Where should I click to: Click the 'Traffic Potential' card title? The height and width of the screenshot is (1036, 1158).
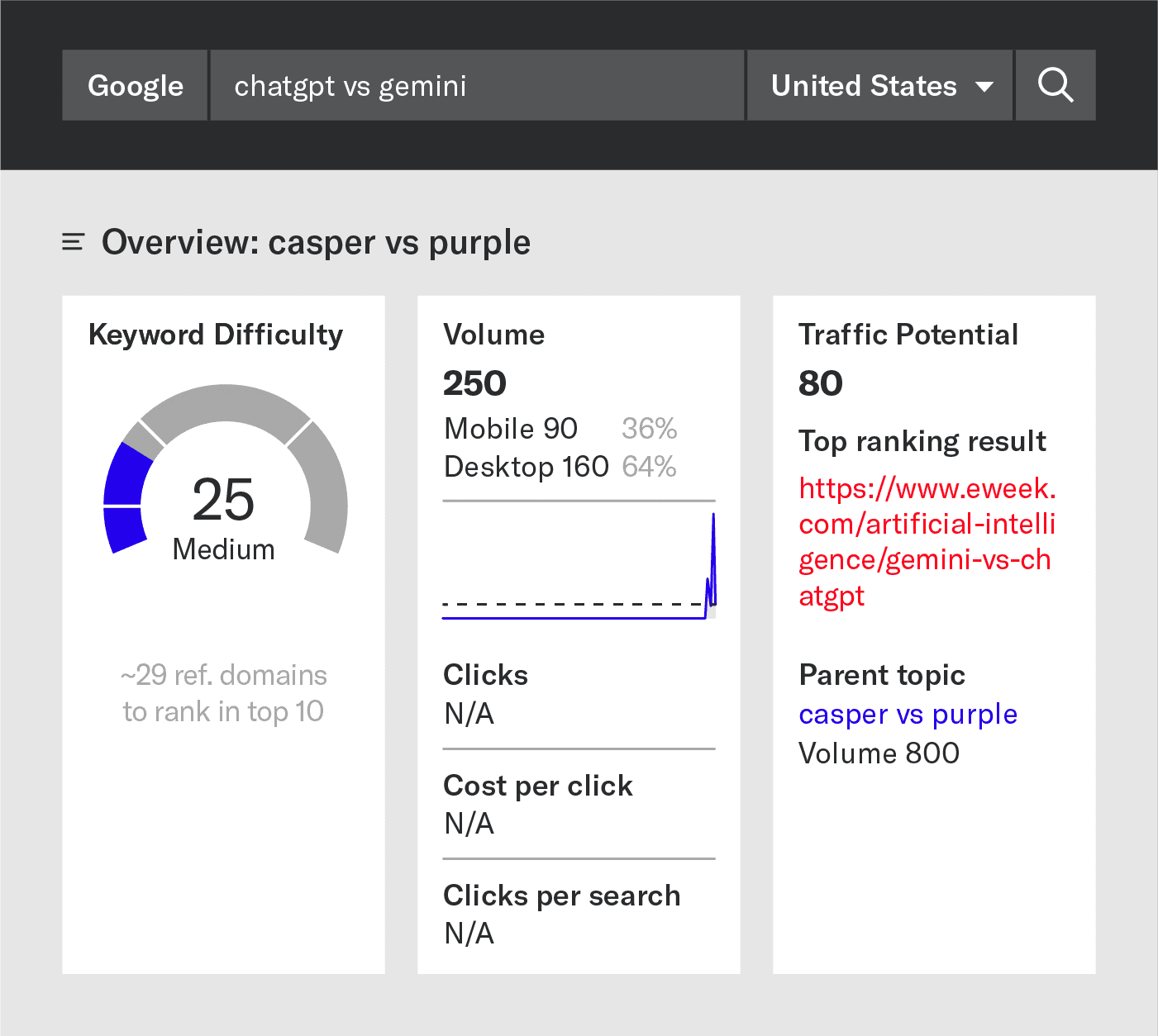coord(908,335)
